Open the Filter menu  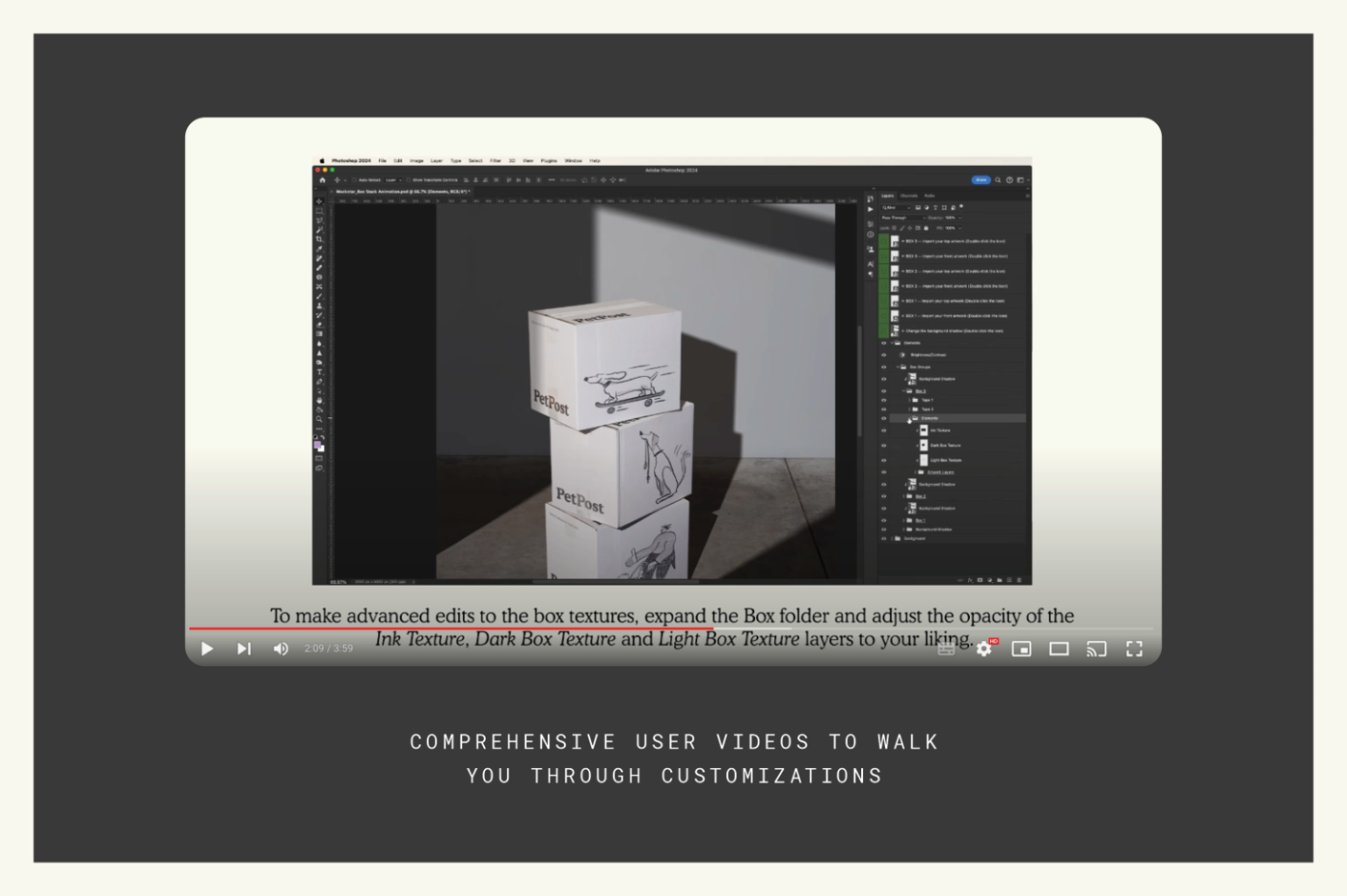[495, 161]
